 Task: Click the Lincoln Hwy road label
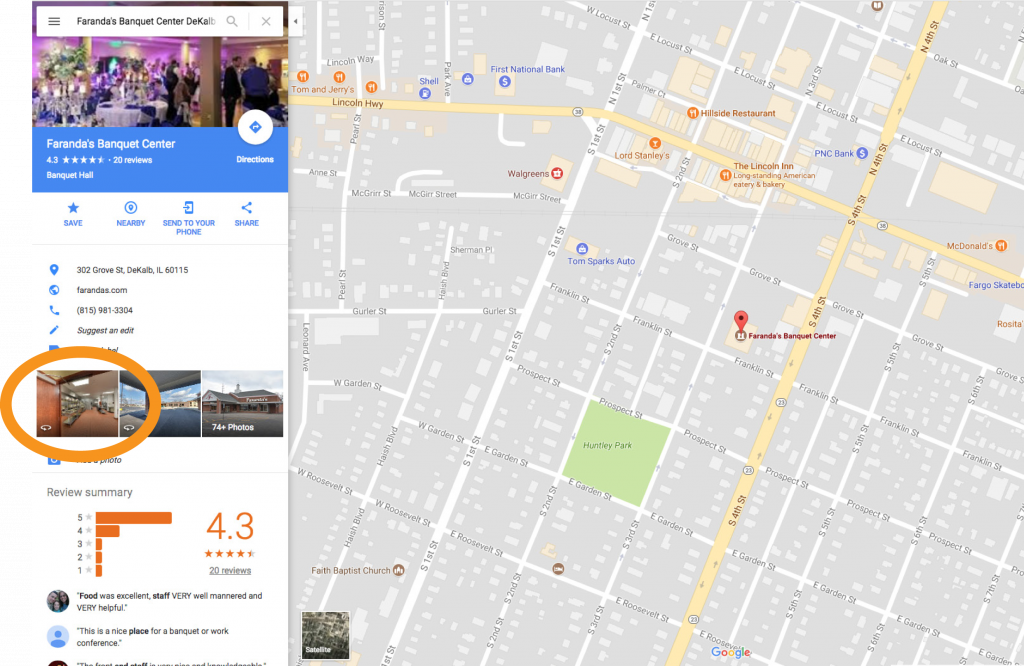(x=358, y=103)
